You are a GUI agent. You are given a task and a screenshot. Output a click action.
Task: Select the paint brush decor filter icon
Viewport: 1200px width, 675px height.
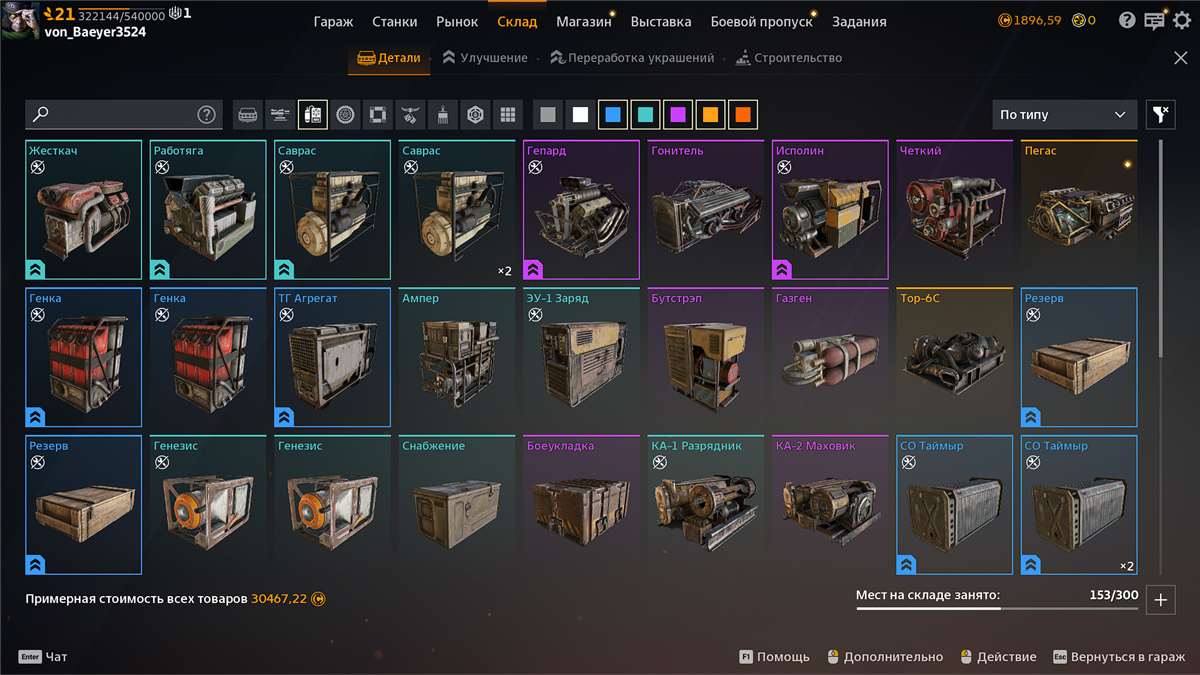443,114
